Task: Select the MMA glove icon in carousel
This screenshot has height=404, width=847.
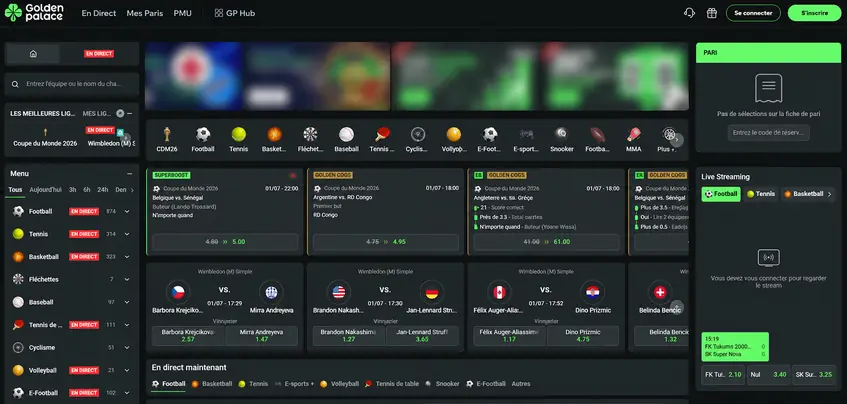Action: [634, 134]
